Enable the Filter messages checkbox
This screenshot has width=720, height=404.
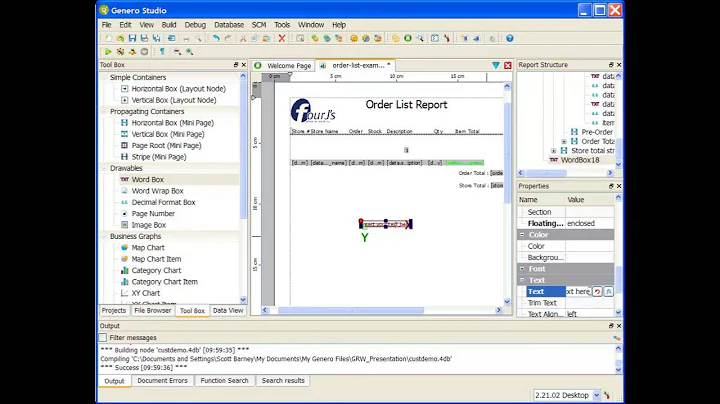pos(103,338)
